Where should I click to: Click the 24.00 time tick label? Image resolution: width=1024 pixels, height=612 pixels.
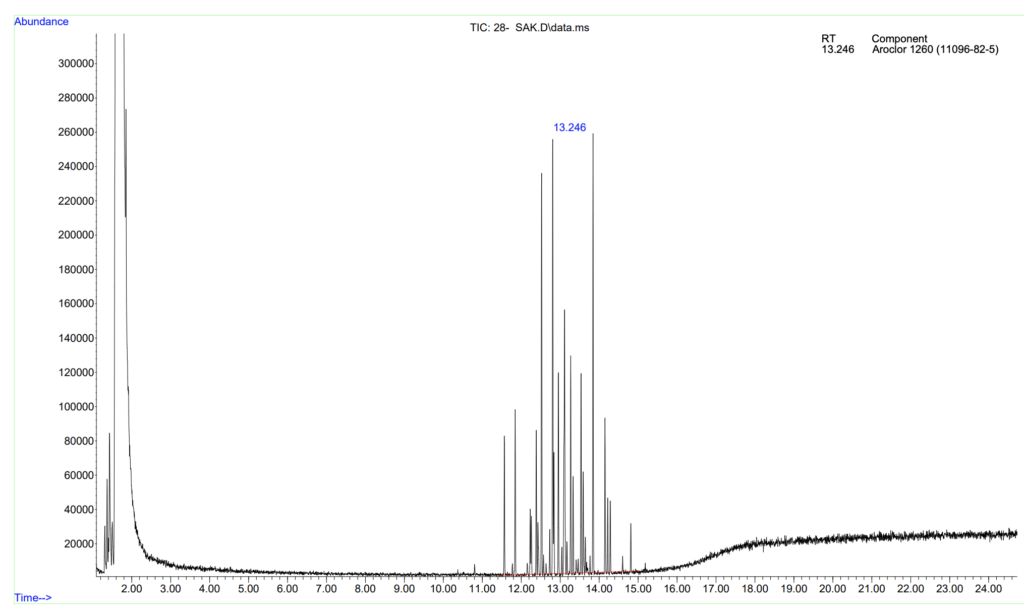tap(988, 588)
